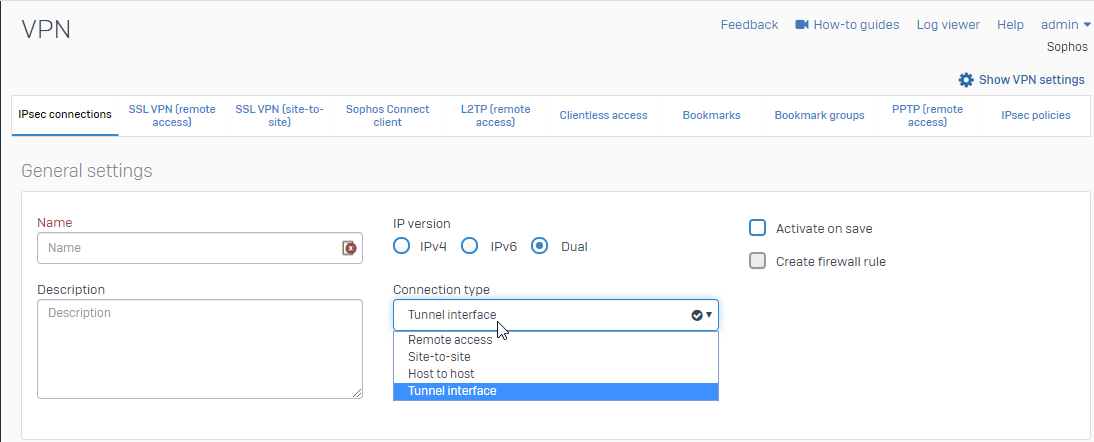Click the Show VPN settings gear icon
1094x442 pixels.
pos(966,80)
